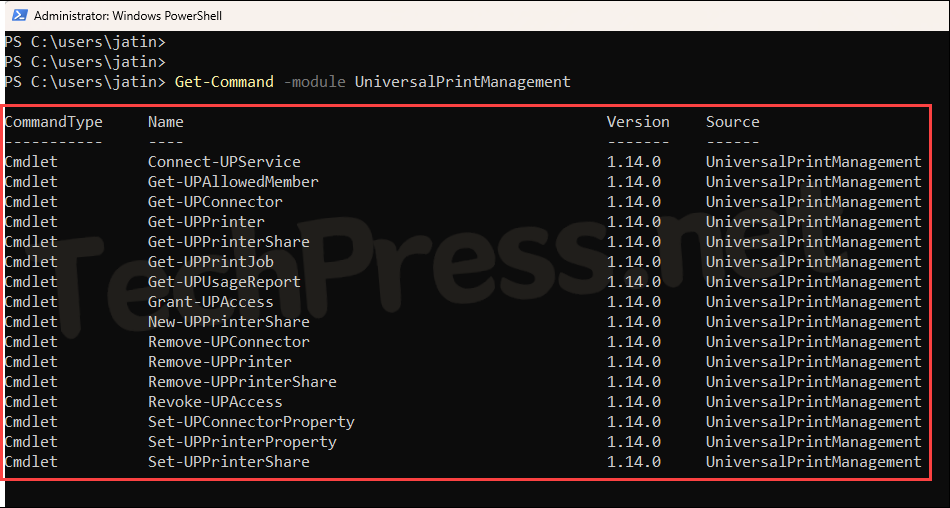Viewport: 950px width, 508px height.
Task: Click the PowerShell icon in title bar
Action: [19, 15]
